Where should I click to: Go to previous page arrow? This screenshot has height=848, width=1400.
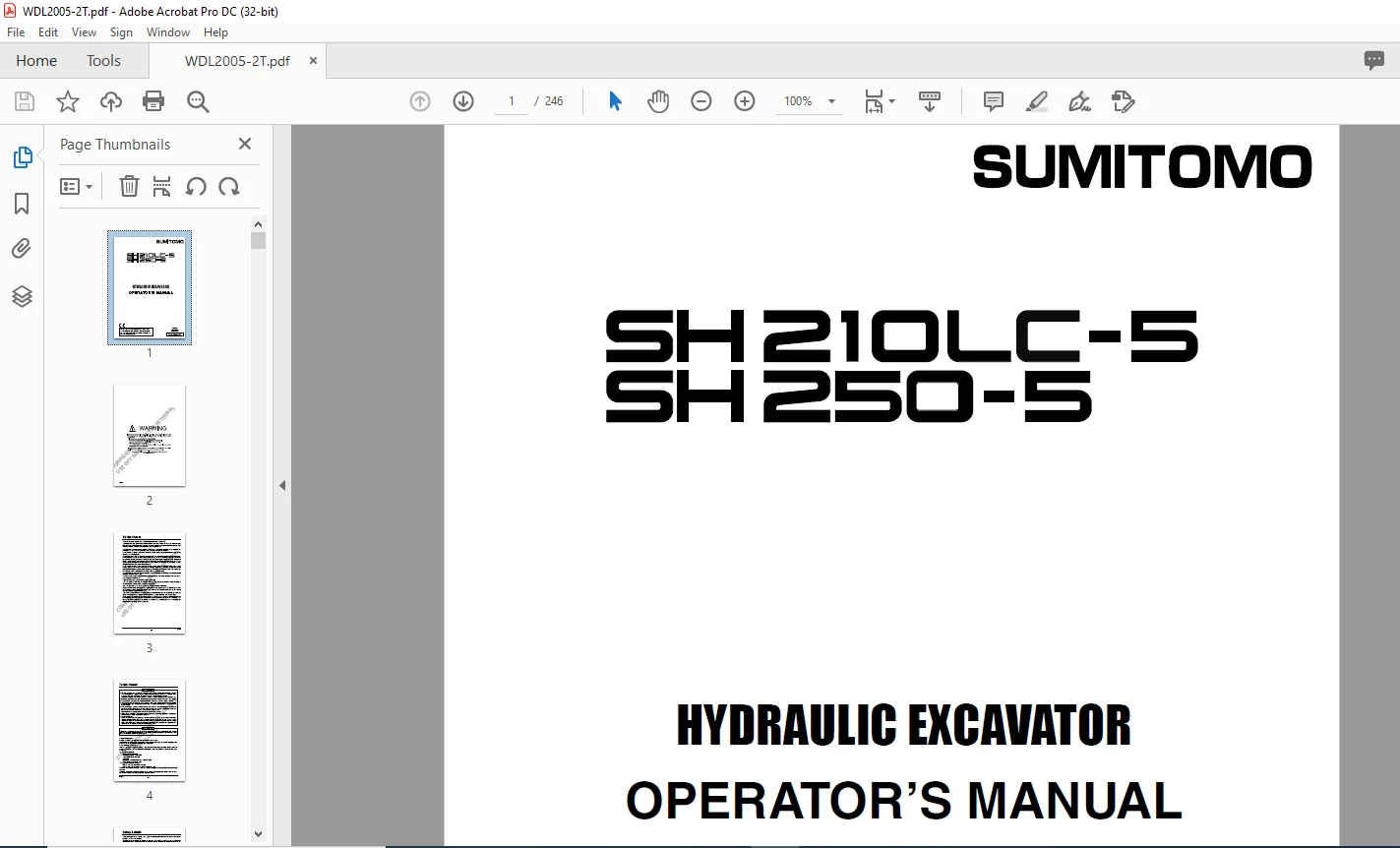420,101
